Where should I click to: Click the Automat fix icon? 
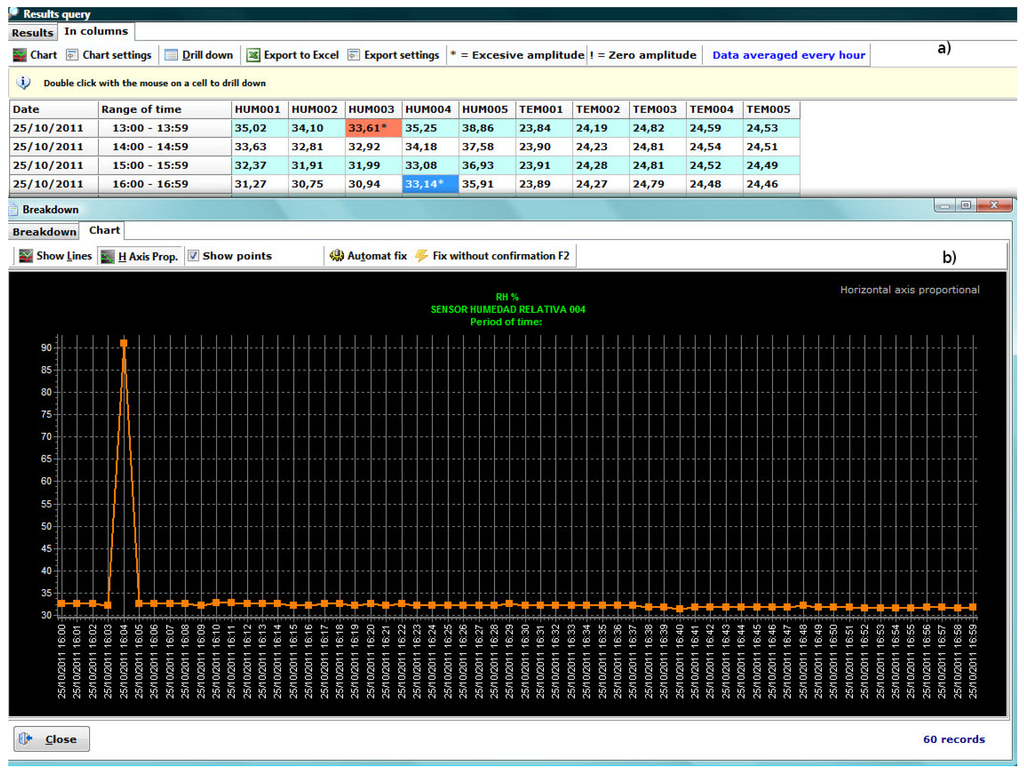pyautogui.click(x=336, y=256)
